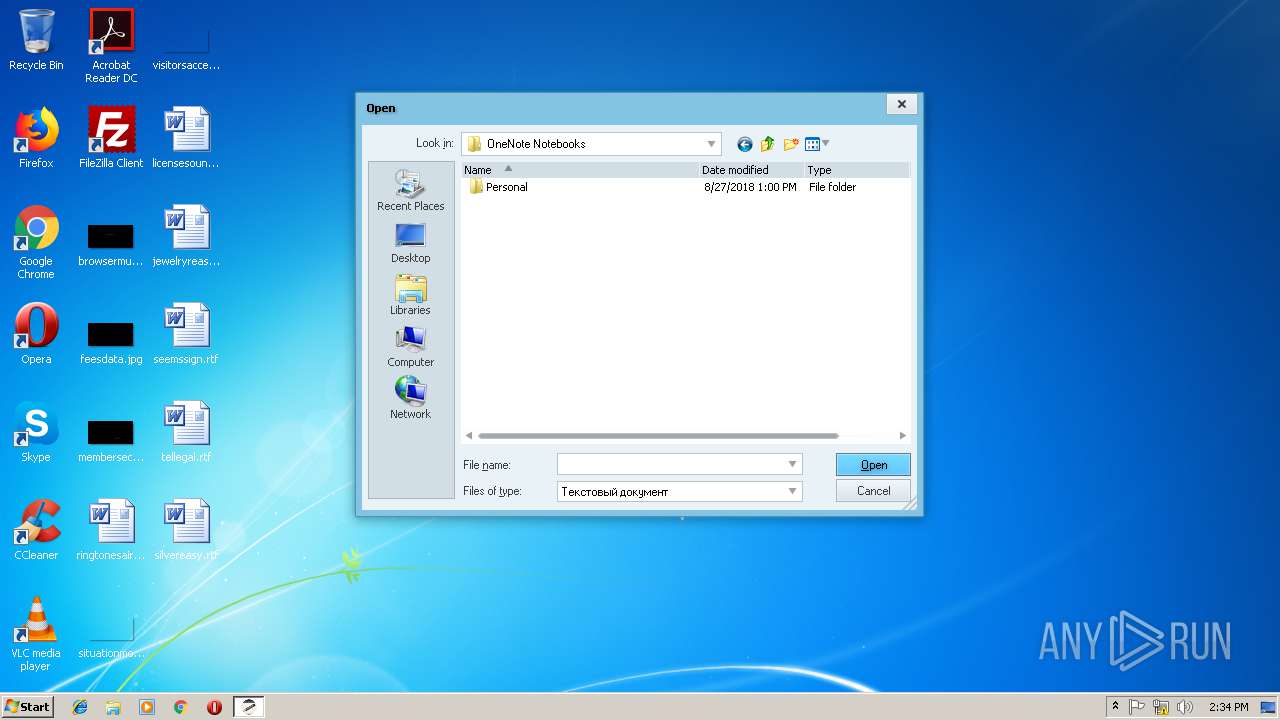Select the tellegal.rtf file on desktop

[x=186, y=432]
